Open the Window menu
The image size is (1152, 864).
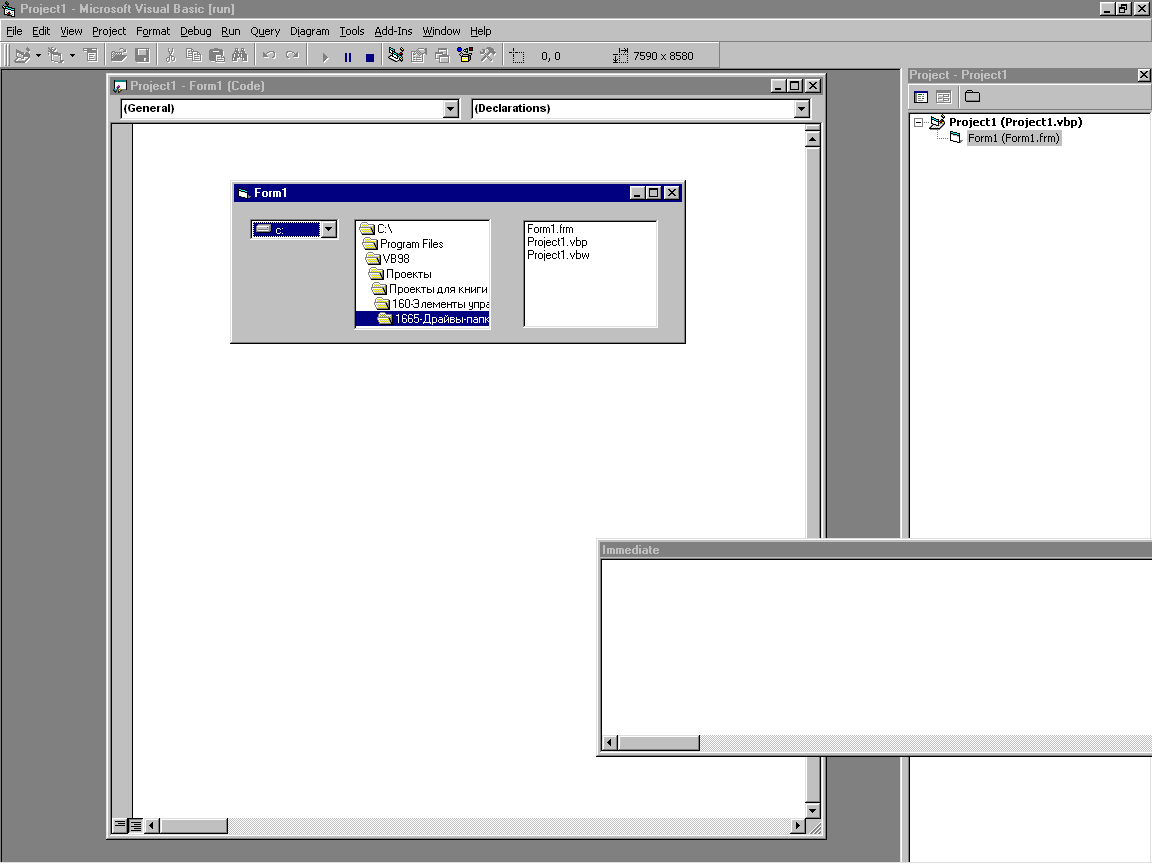[441, 31]
